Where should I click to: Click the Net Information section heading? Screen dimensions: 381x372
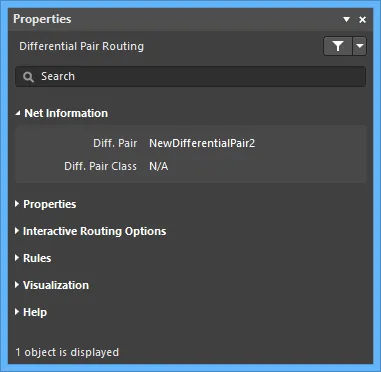(x=66, y=113)
